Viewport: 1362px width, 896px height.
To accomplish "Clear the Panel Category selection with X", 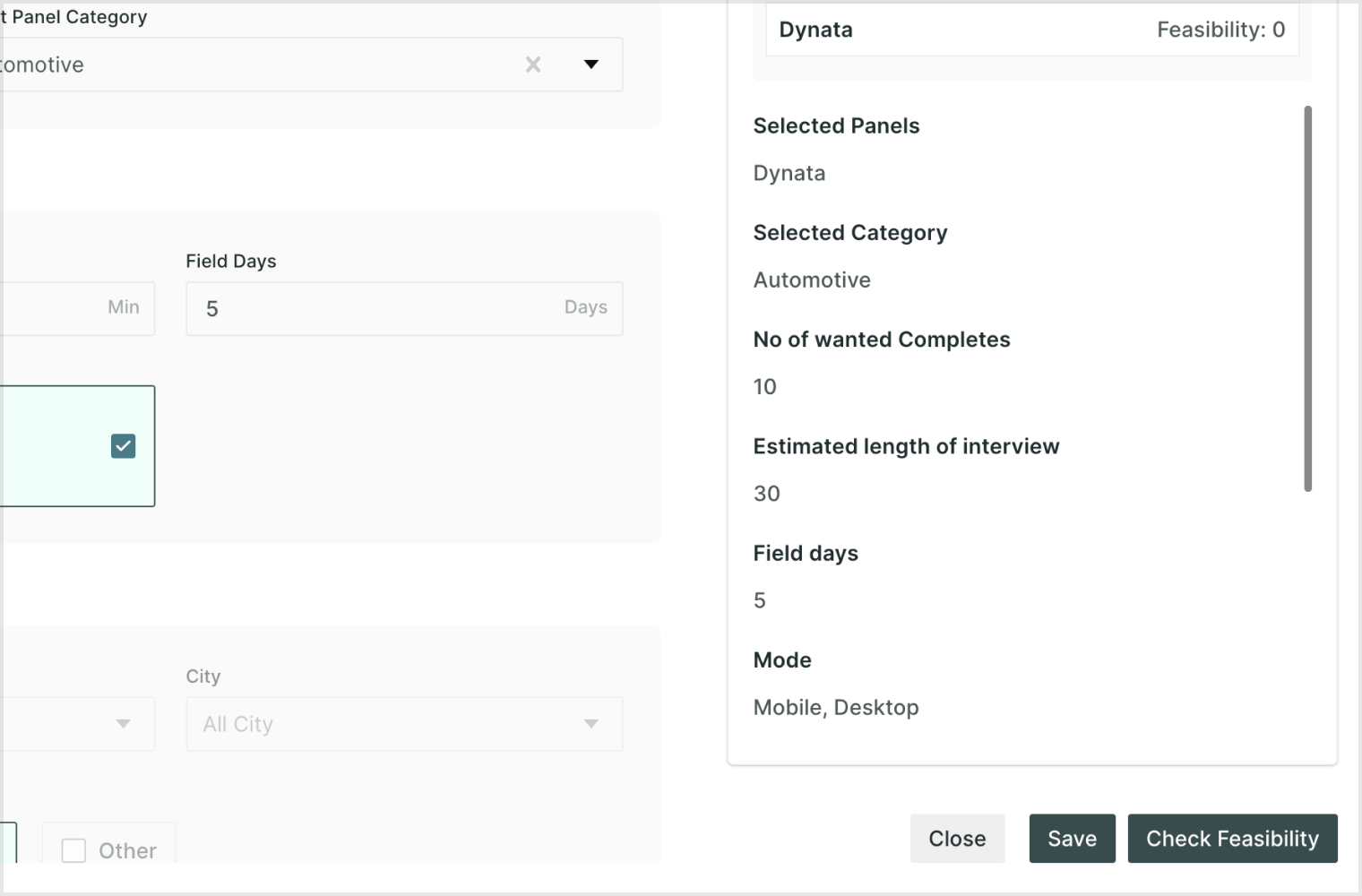I will (533, 65).
